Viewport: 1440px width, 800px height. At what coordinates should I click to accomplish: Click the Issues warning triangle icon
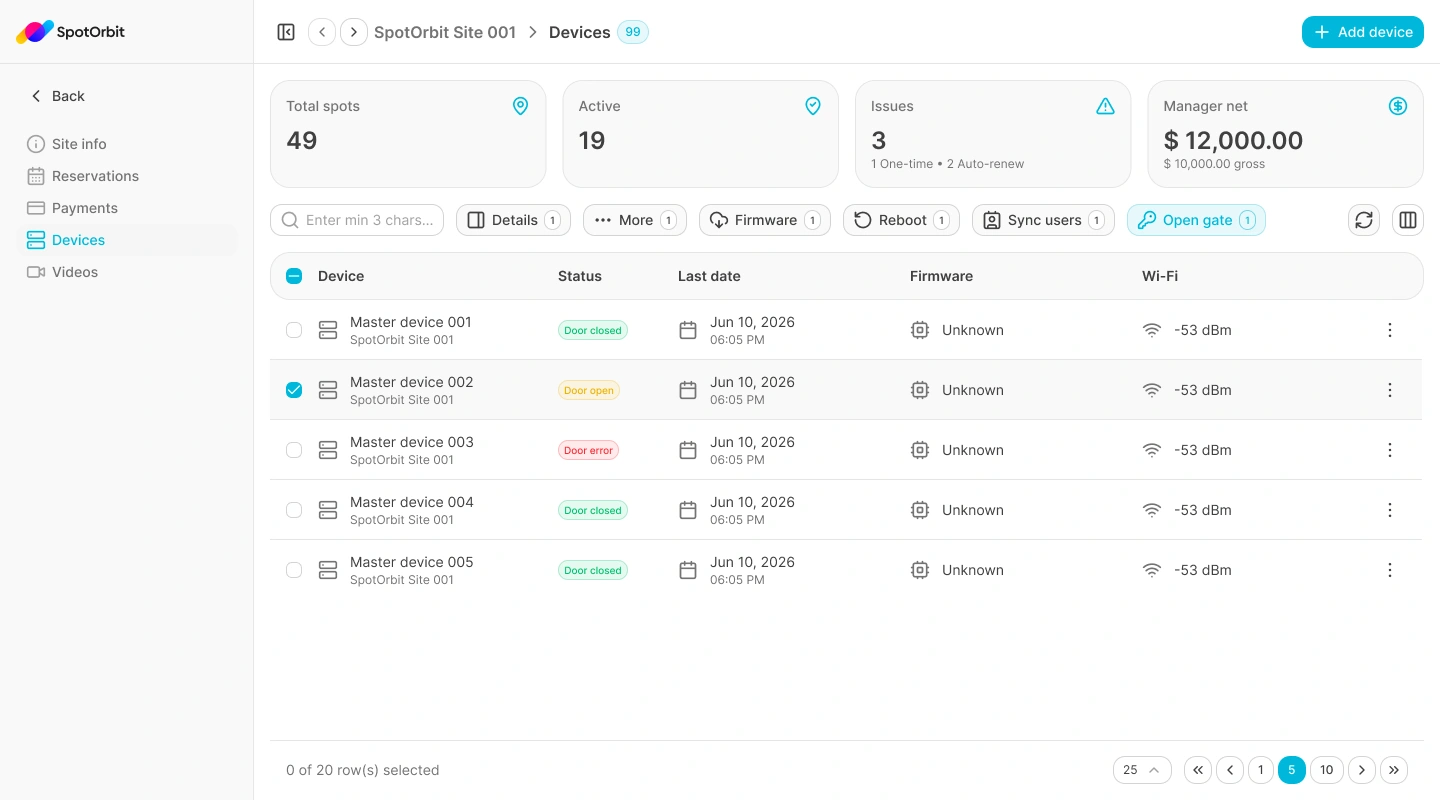pyautogui.click(x=1105, y=106)
